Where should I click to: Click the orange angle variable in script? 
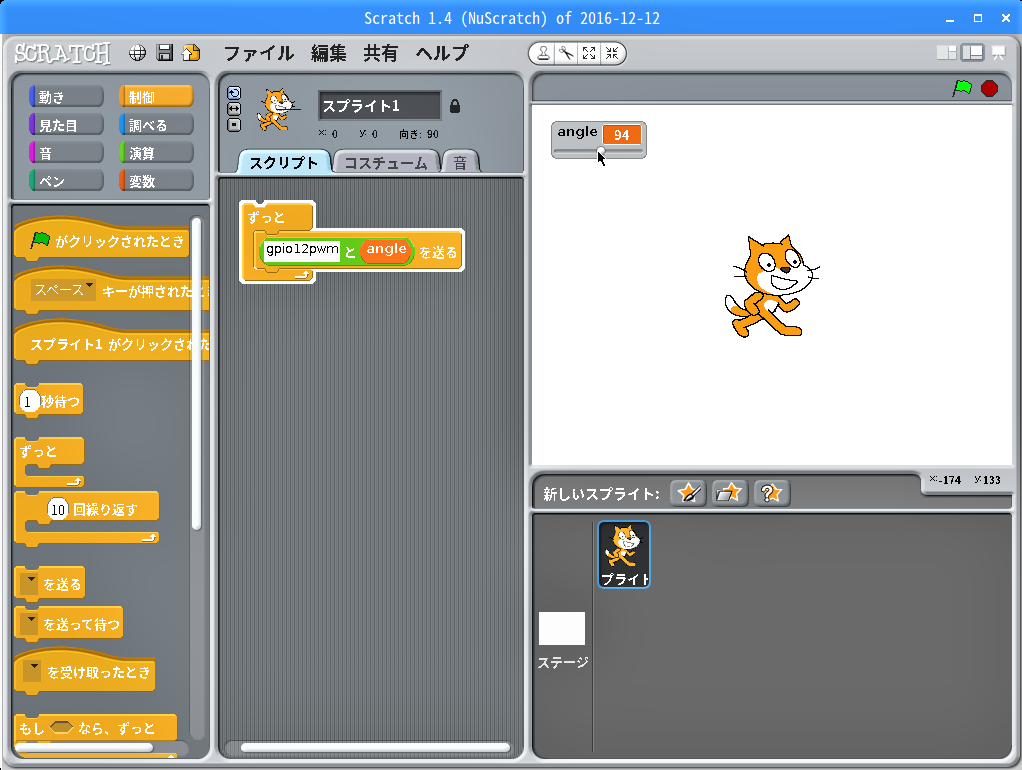point(386,250)
